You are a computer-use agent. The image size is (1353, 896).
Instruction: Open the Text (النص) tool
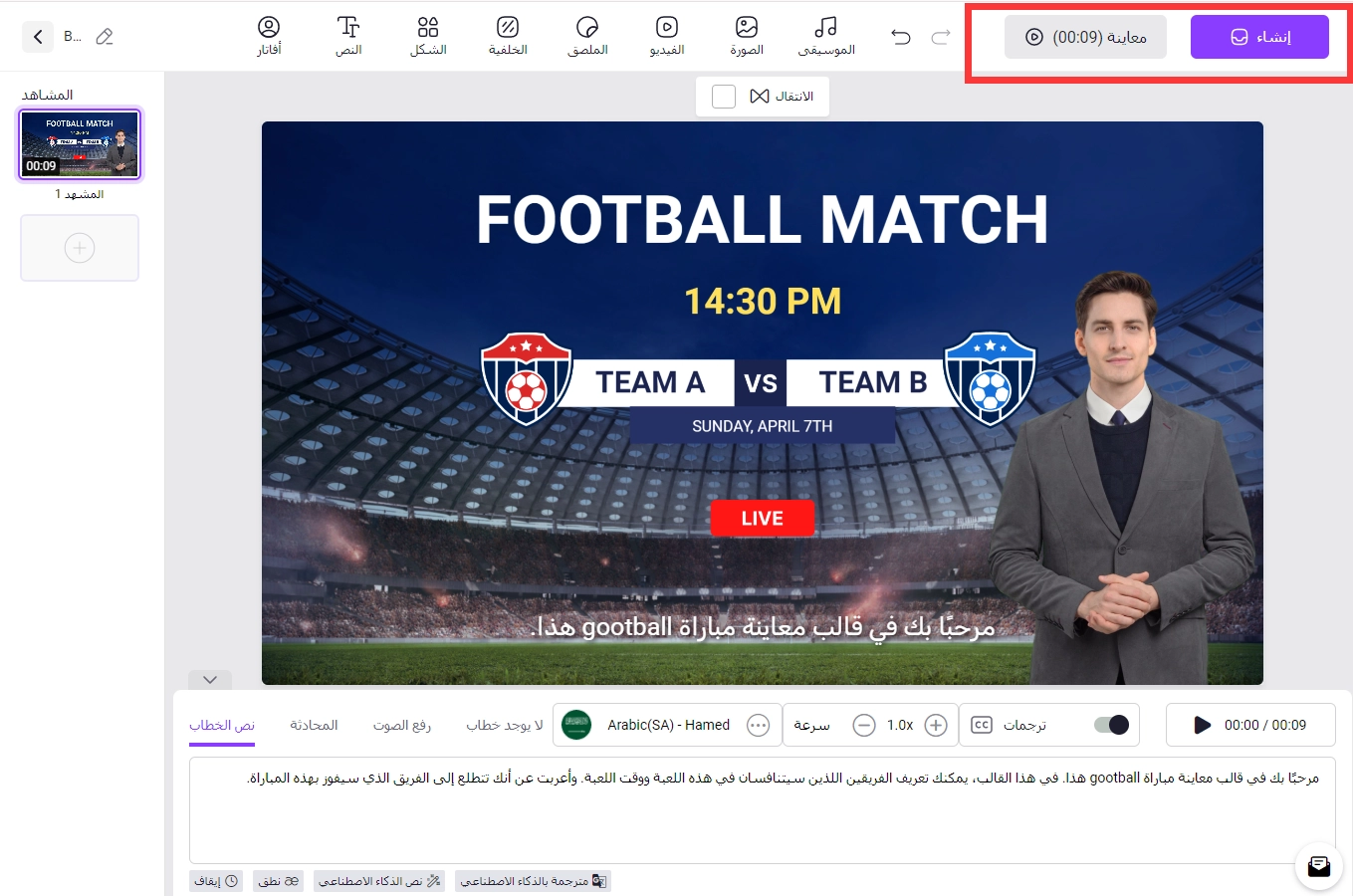(348, 36)
